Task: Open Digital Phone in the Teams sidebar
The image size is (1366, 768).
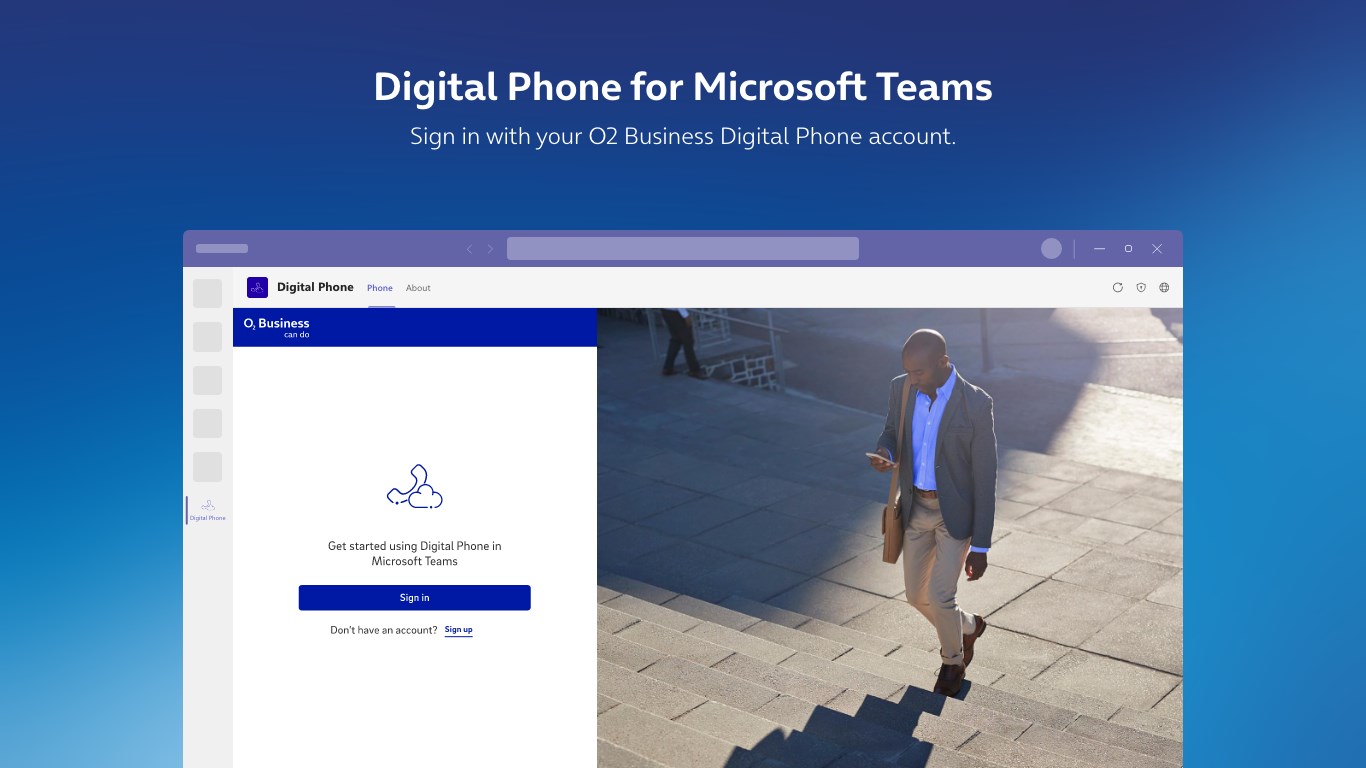Action: tap(208, 510)
